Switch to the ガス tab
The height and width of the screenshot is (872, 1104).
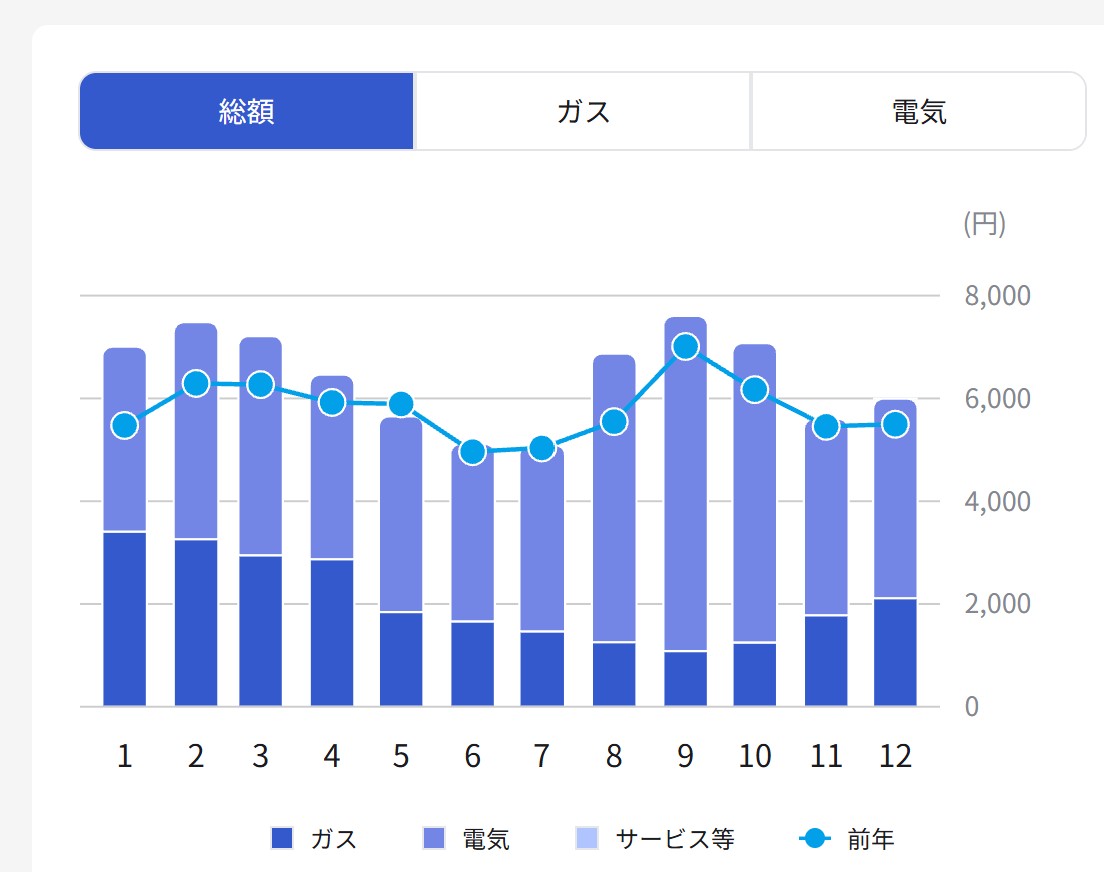coord(583,111)
